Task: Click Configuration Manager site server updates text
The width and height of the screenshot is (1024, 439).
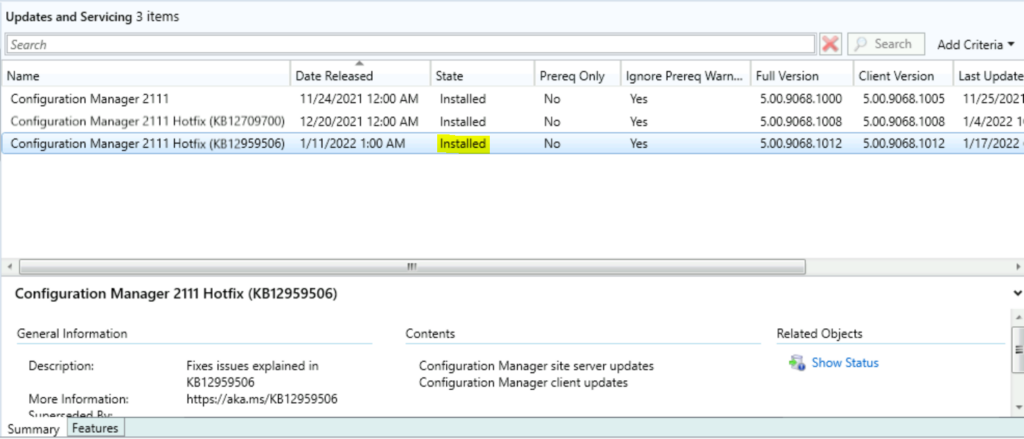Action: [536, 366]
